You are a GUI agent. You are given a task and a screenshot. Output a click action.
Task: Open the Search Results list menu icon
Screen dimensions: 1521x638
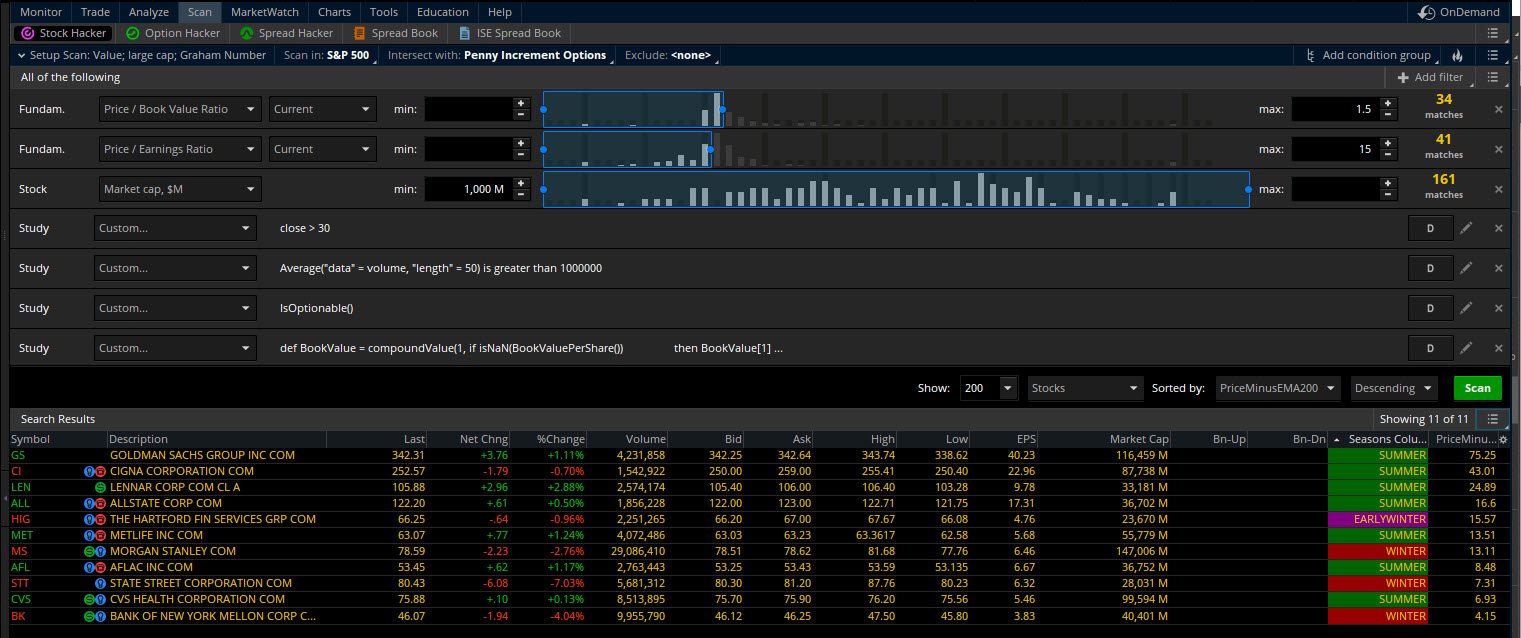[1492, 419]
